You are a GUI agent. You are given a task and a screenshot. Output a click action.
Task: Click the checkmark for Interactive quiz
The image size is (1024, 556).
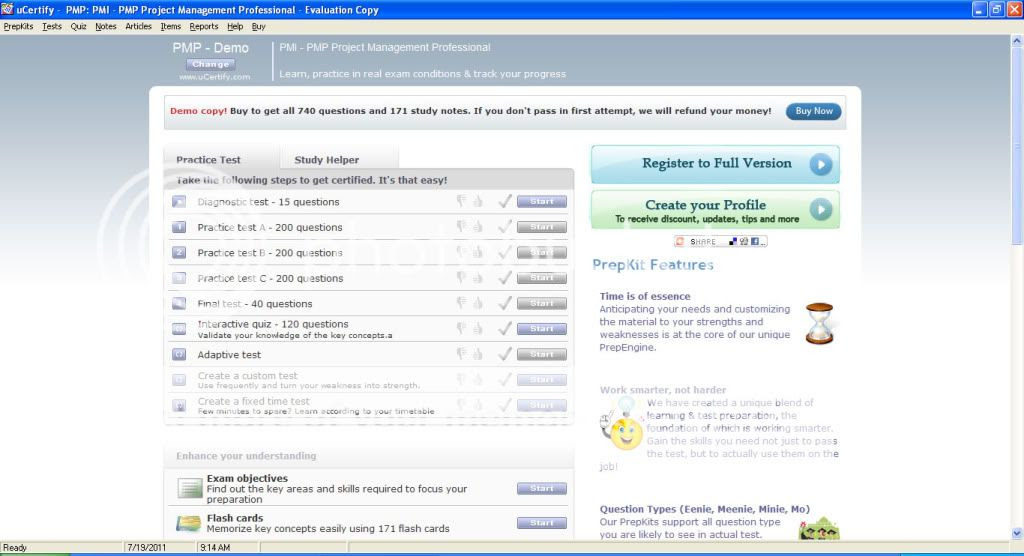(505, 329)
